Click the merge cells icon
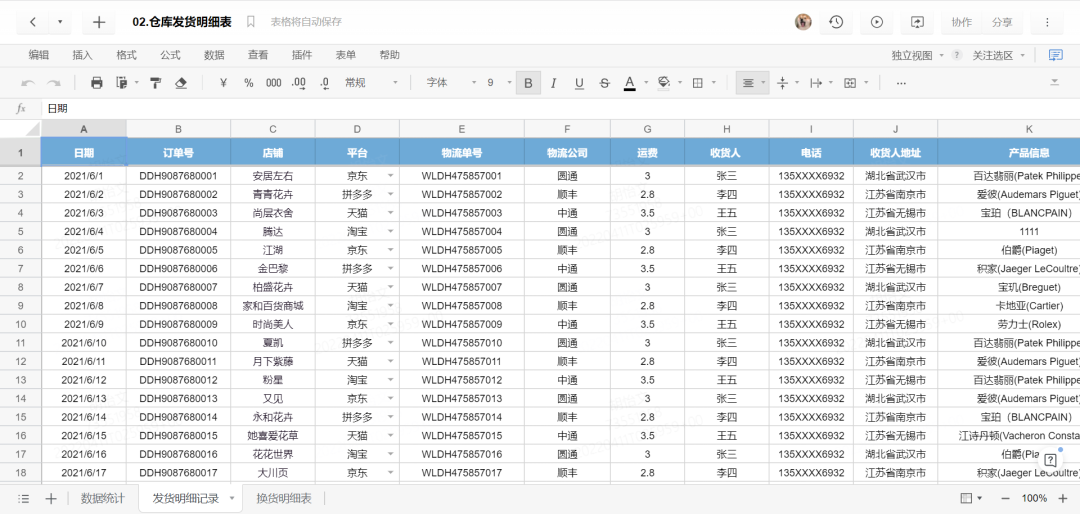Image resolution: width=1080 pixels, height=514 pixels. (x=850, y=83)
